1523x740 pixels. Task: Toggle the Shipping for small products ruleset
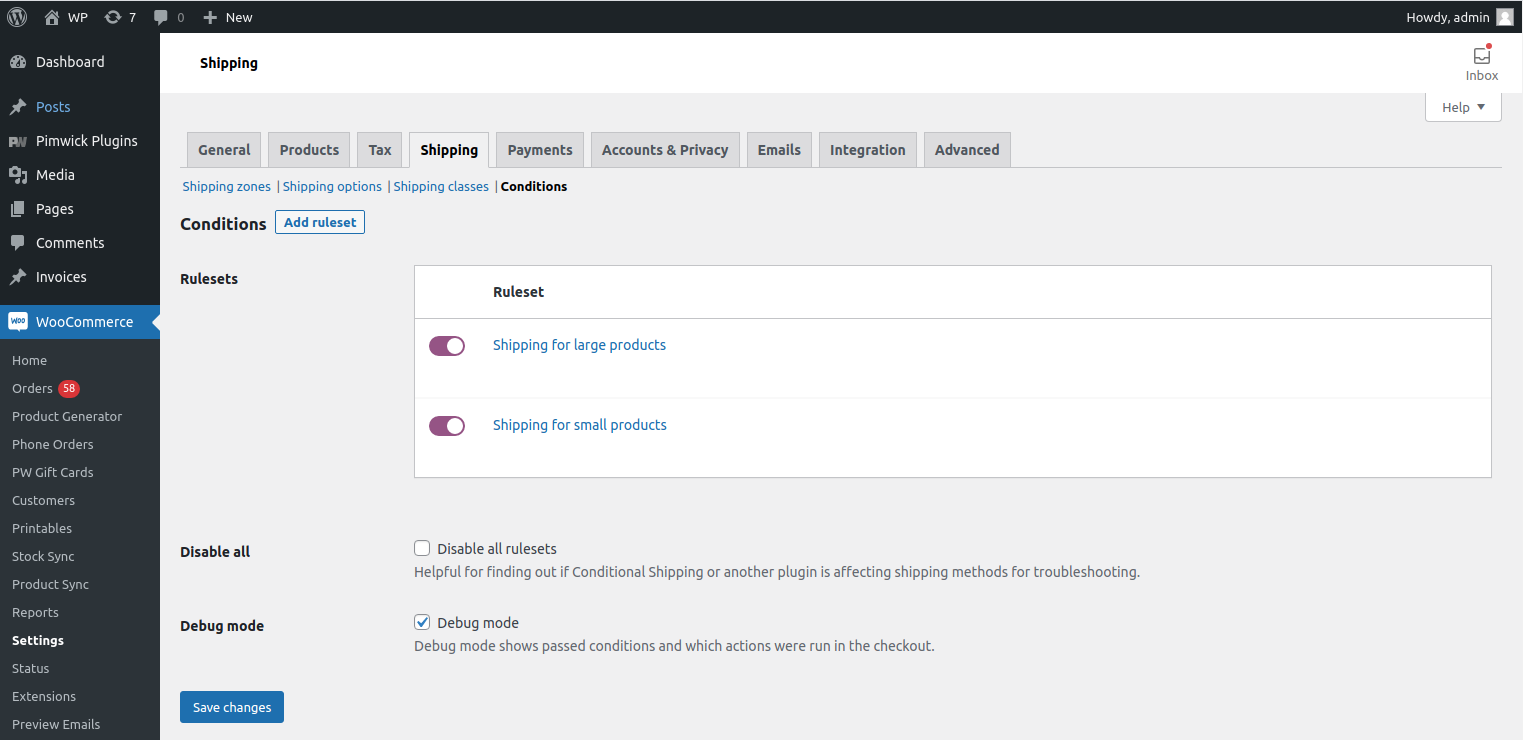tap(447, 426)
